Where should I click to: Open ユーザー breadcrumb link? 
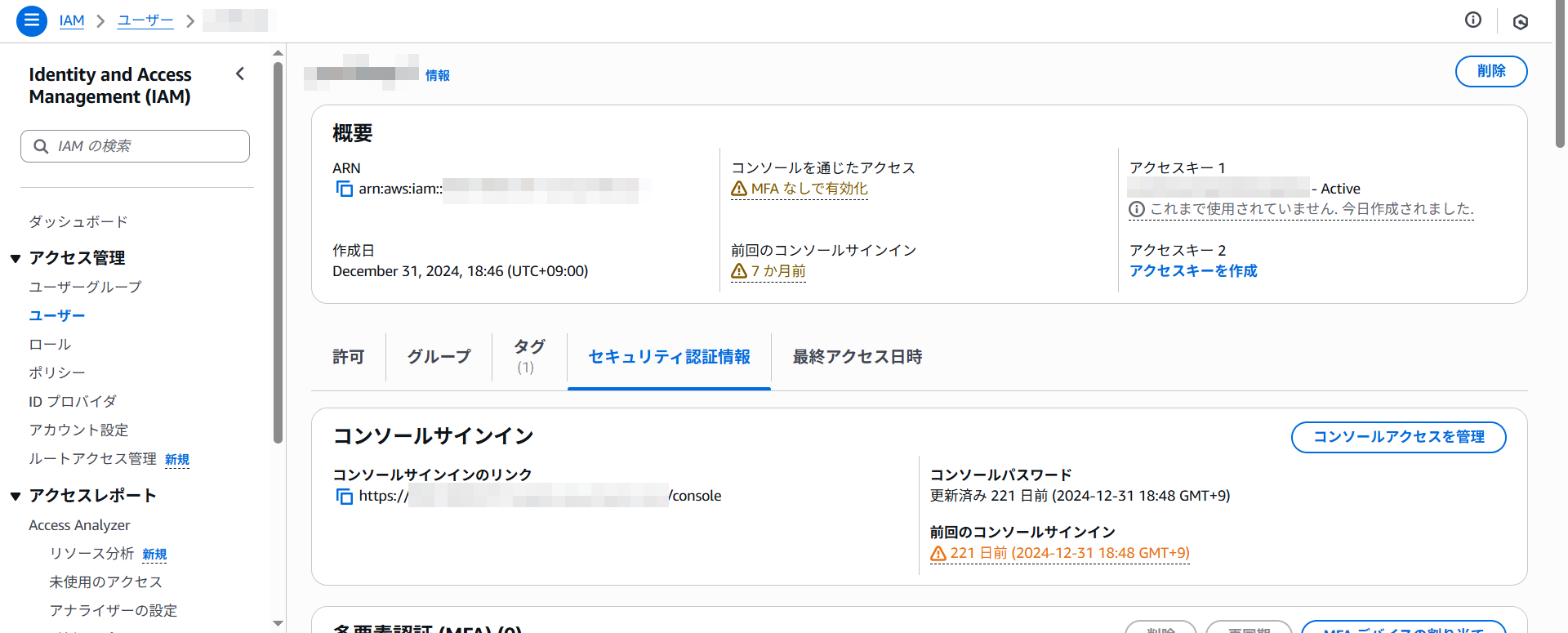click(145, 20)
